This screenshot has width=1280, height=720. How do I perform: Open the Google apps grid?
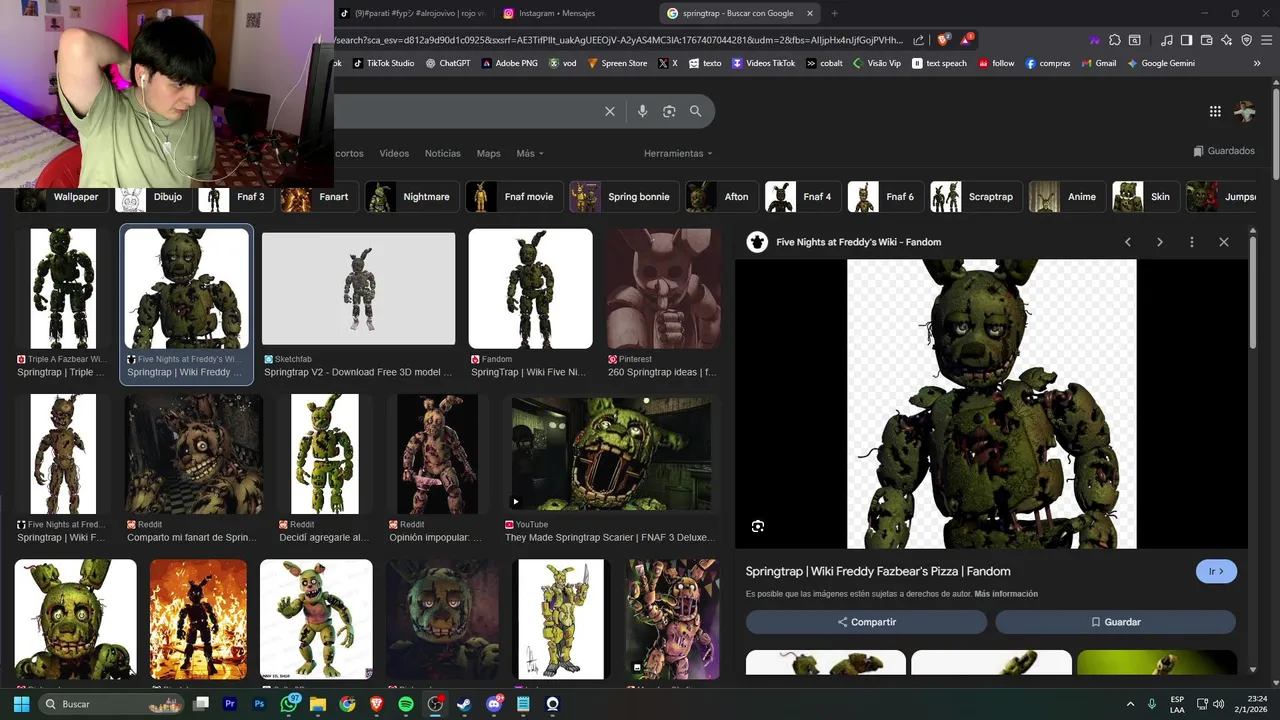[x=1215, y=112]
